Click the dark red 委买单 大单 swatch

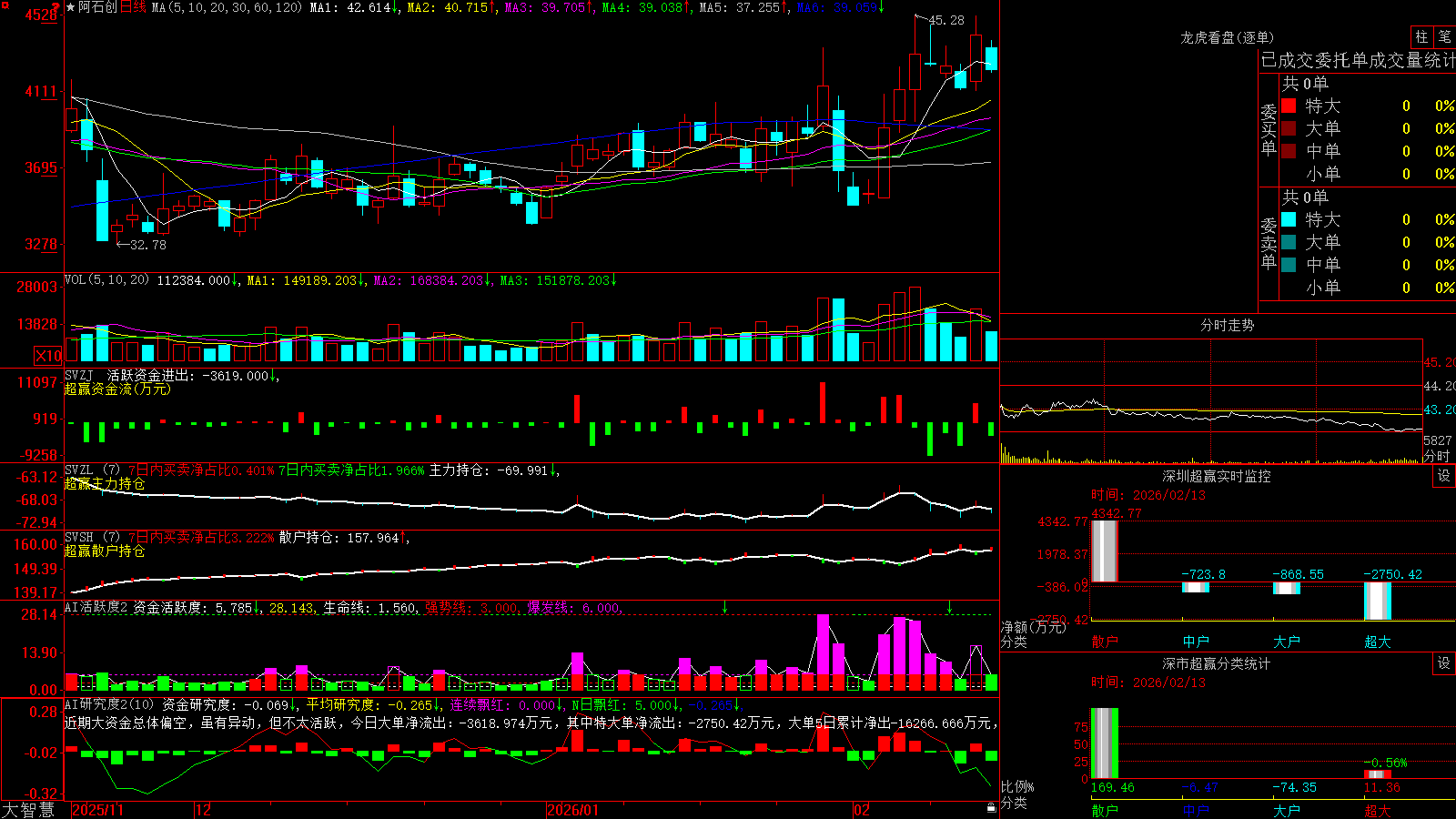click(1289, 128)
